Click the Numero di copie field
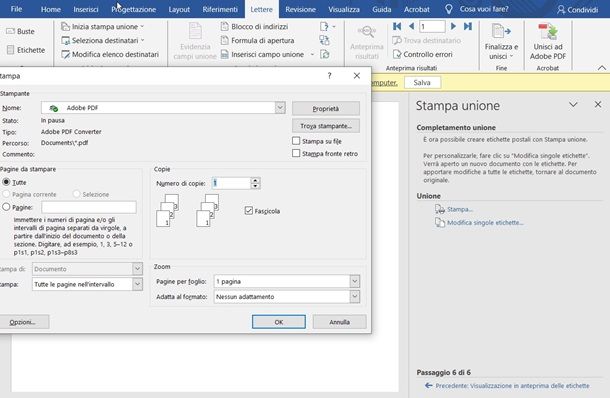This screenshot has height=398, width=610. click(x=231, y=183)
